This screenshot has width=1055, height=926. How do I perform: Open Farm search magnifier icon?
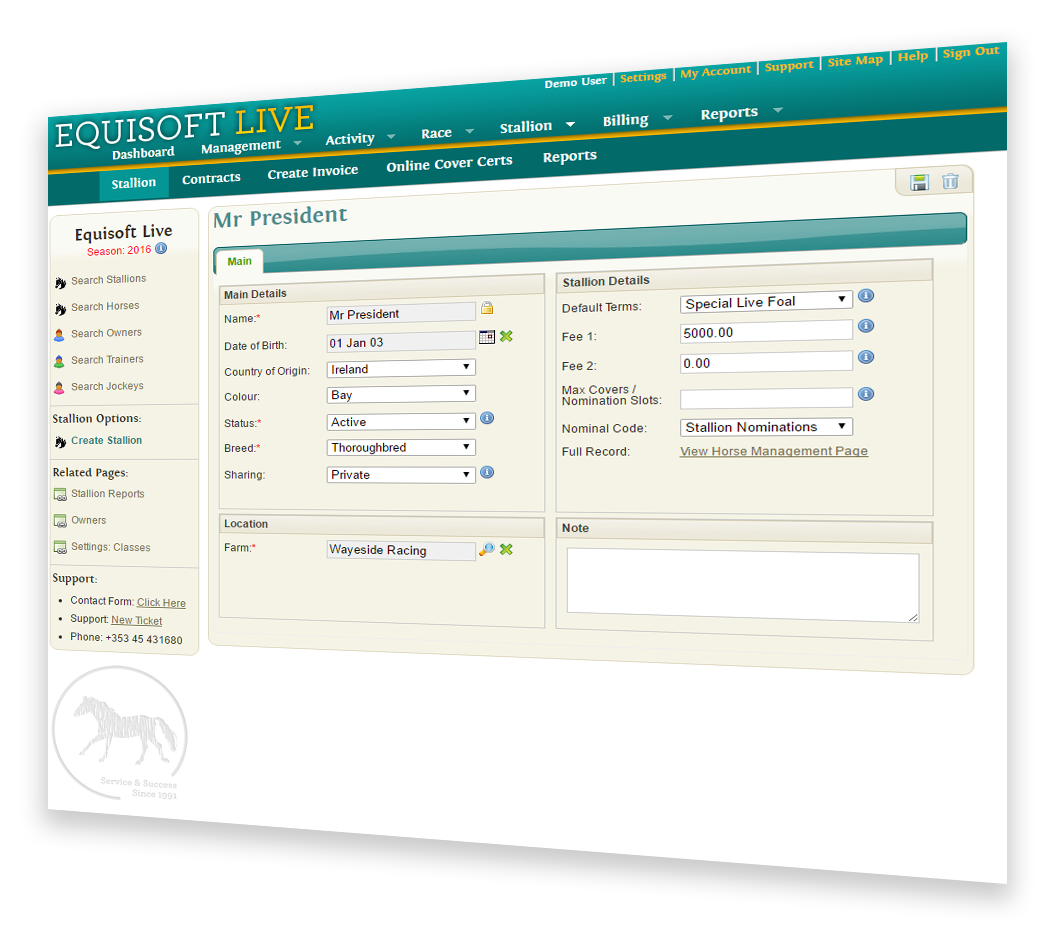(486, 549)
